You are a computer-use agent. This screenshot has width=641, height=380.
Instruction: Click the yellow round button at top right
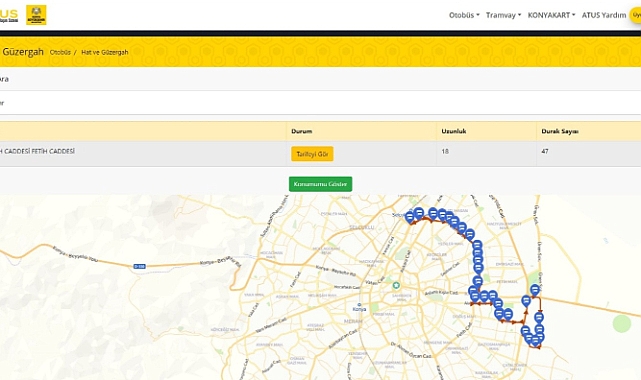pyautogui.click(x=635, y=15)
